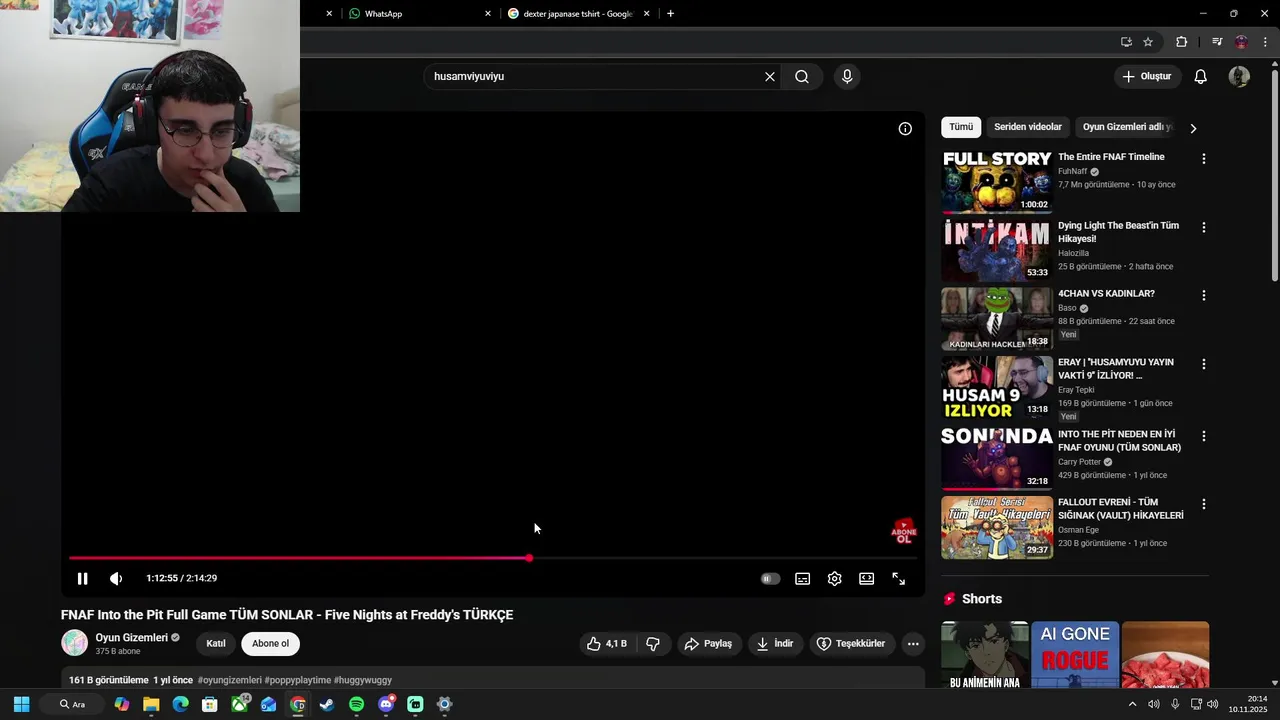Click the #oyungizemleri hashtag
Screen dimensions: 1280x720
pyautogui.click(x=230, y=680)
